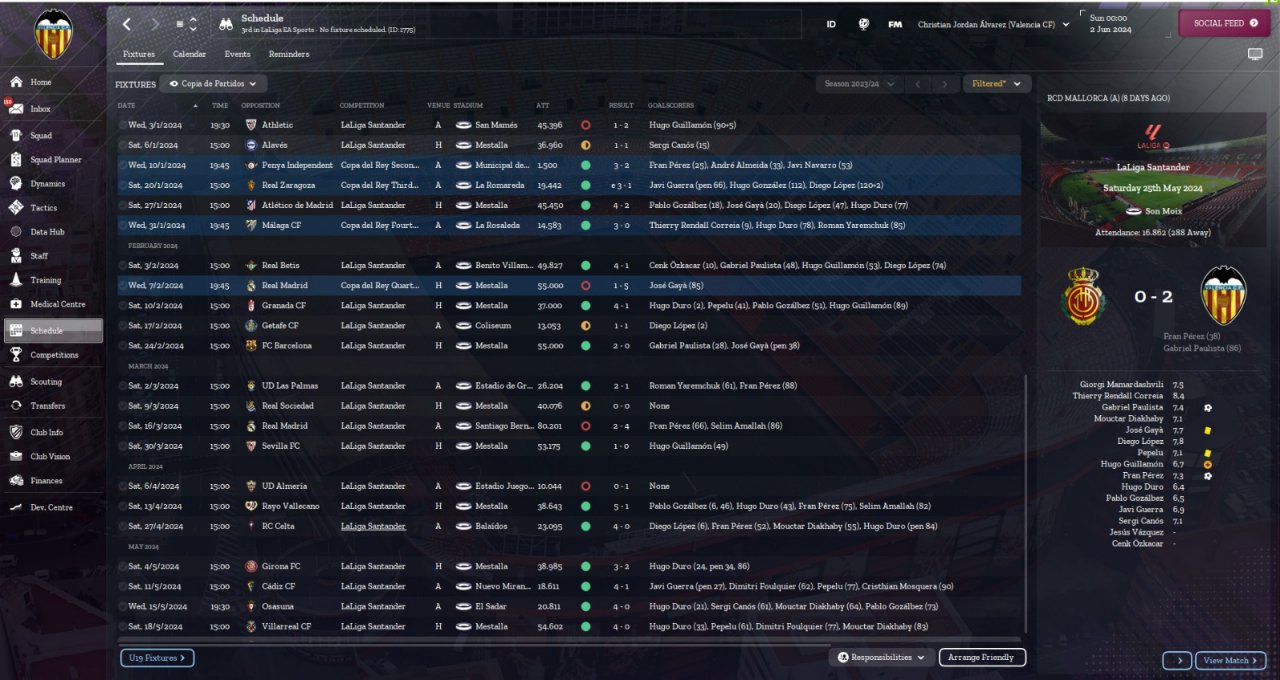
Task: Switch to the Calendar tab
Action: [x=189, y=54]
